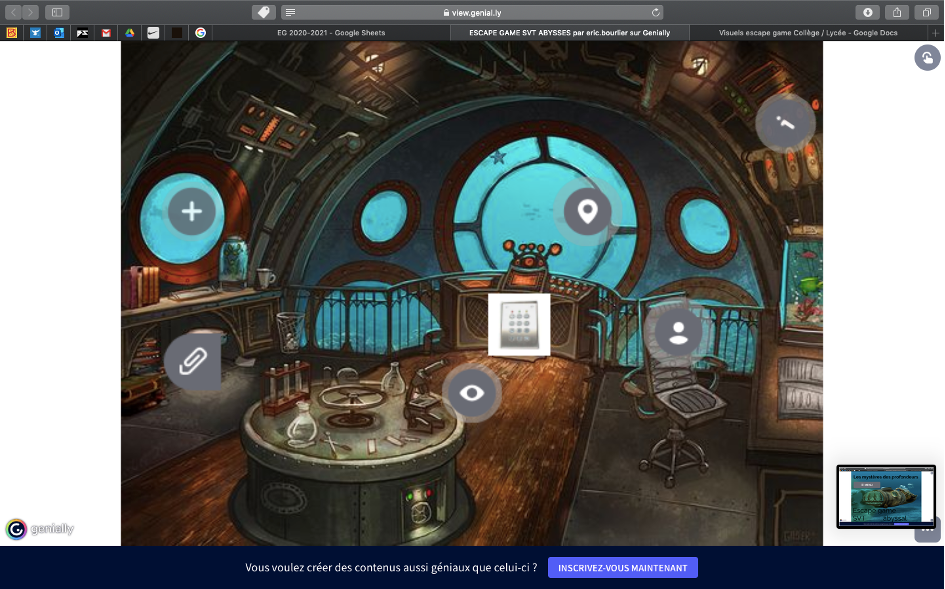
Task: Click the eye hotspot near the microscope
Action: tap(472, 393)
